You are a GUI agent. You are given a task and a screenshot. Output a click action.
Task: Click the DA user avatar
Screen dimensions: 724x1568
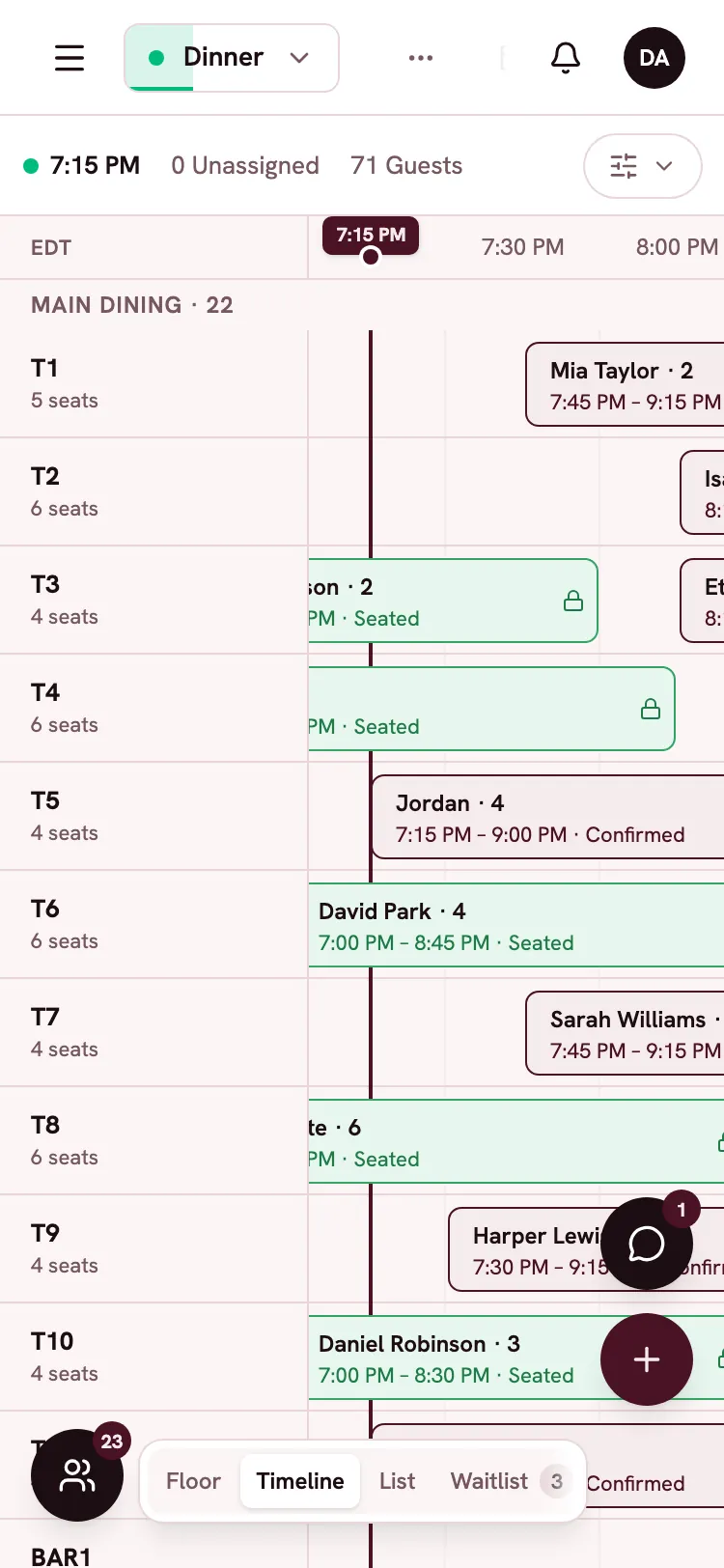tap(654, 58)
